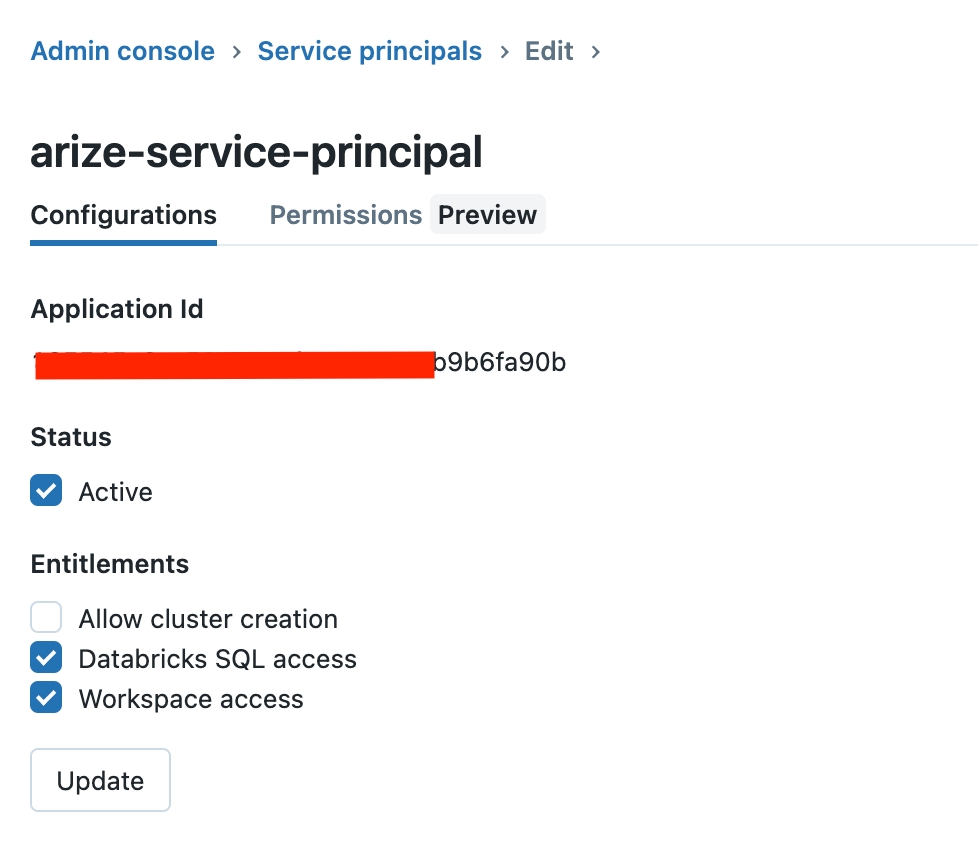Open the Permissions tab

tap(345, 215)
